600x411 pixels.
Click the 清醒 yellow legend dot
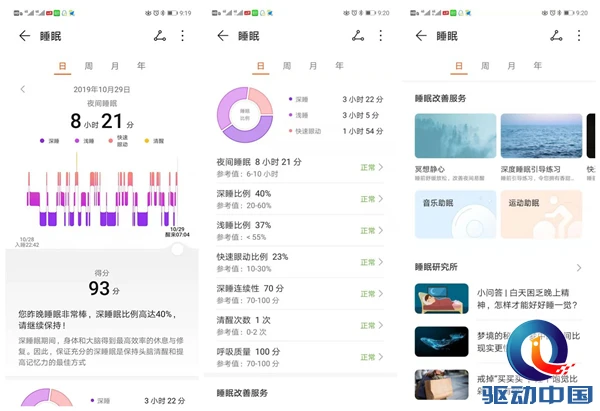tap(147, 141)
